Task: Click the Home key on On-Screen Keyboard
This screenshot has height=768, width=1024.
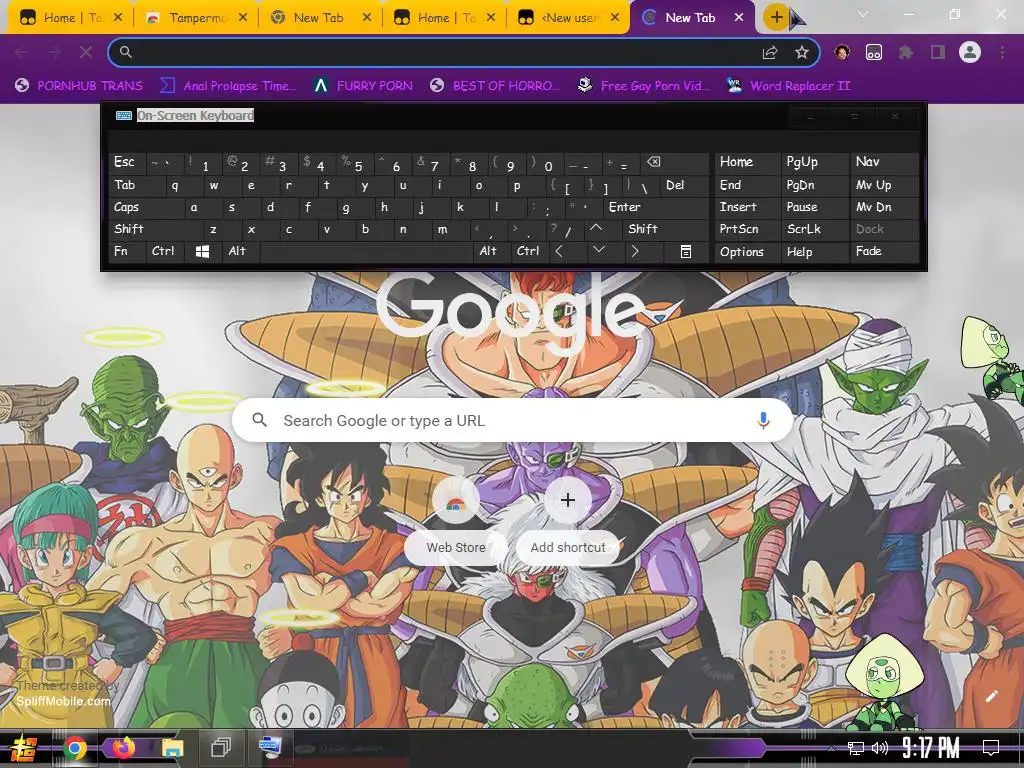Action: click(x=747, y=162)
